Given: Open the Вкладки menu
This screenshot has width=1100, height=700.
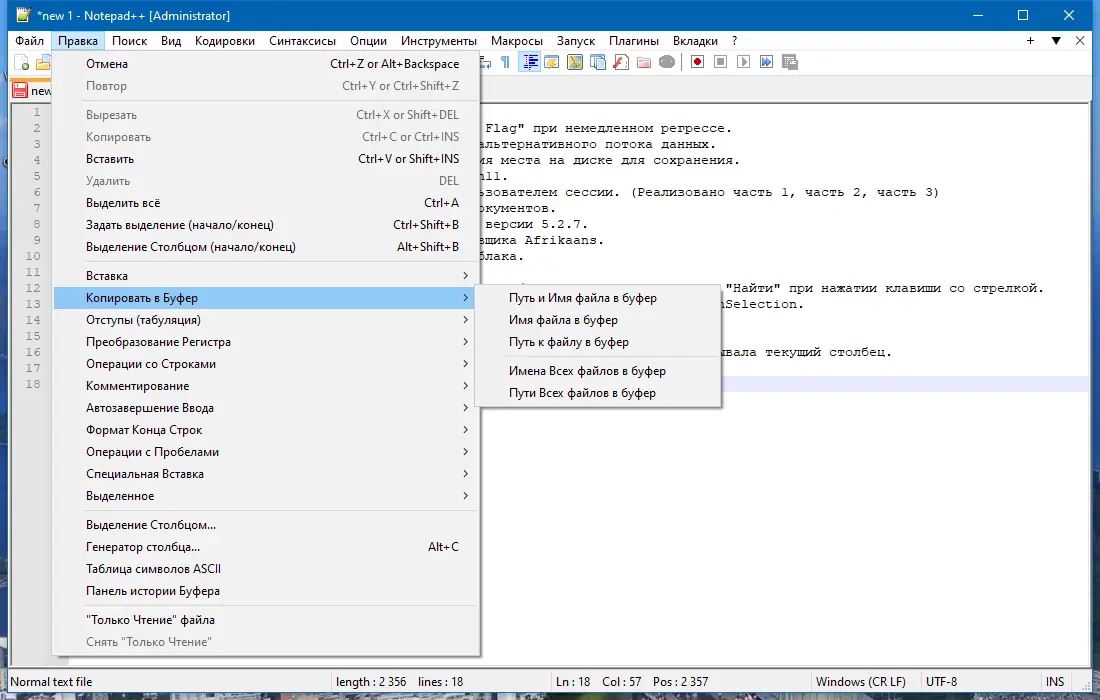Looking at the screenshot, I should 695,41.
